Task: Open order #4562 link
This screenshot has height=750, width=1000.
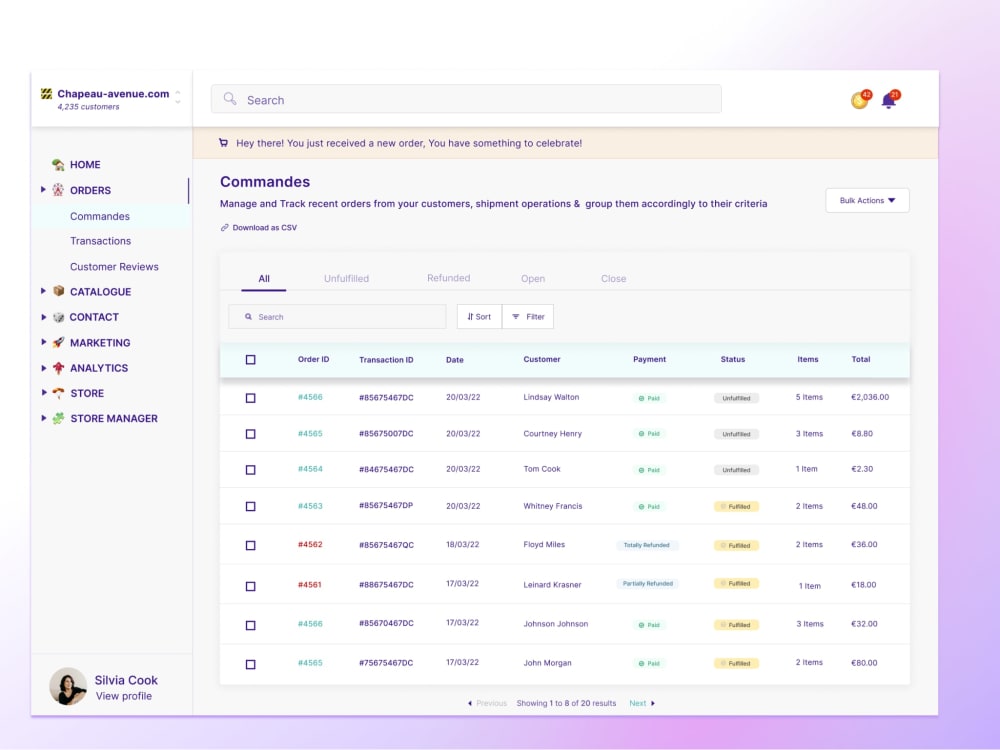Action: tap(310, 545)
